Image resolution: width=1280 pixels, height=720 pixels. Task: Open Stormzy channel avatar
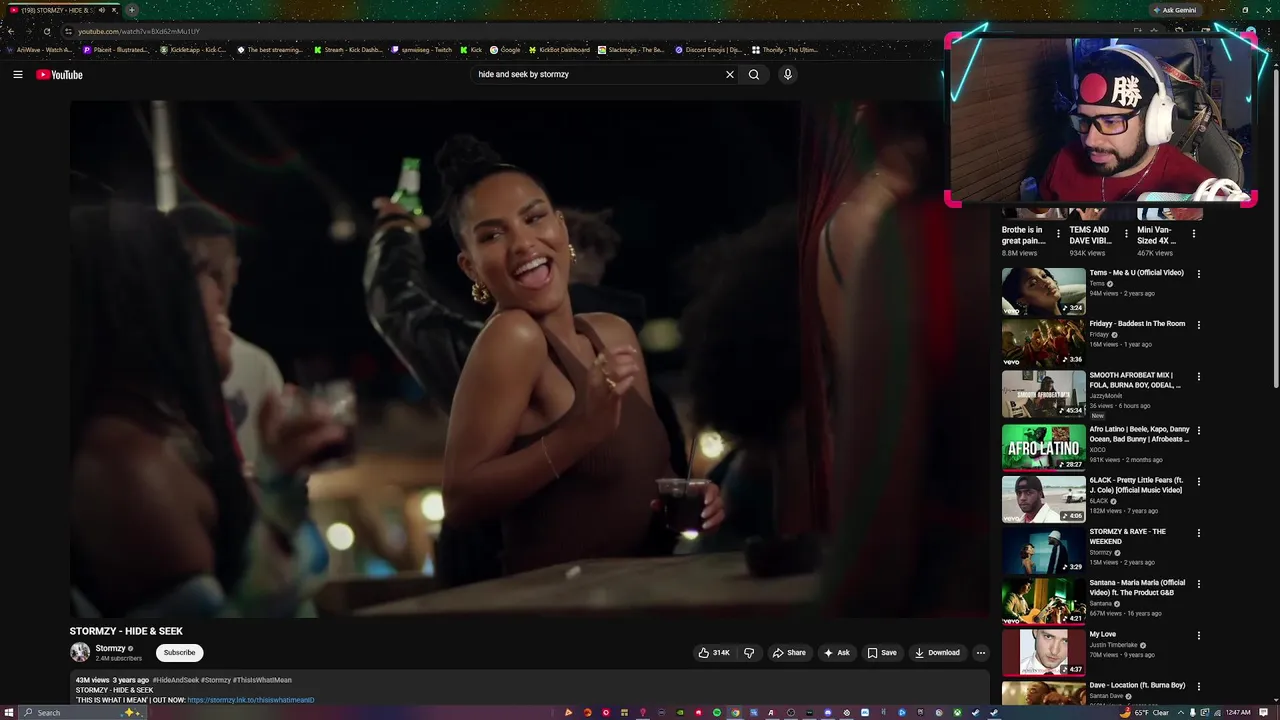[80, 653]
